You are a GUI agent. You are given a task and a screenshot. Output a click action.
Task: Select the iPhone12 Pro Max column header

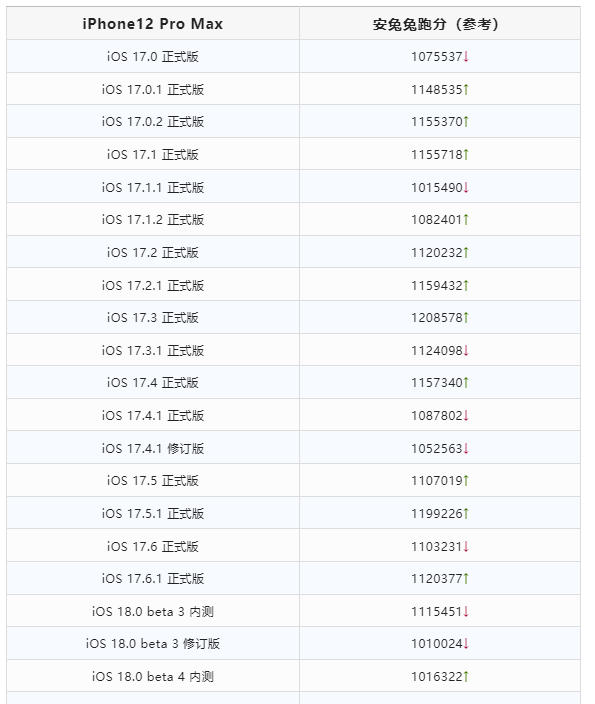(x=153, y=23)
